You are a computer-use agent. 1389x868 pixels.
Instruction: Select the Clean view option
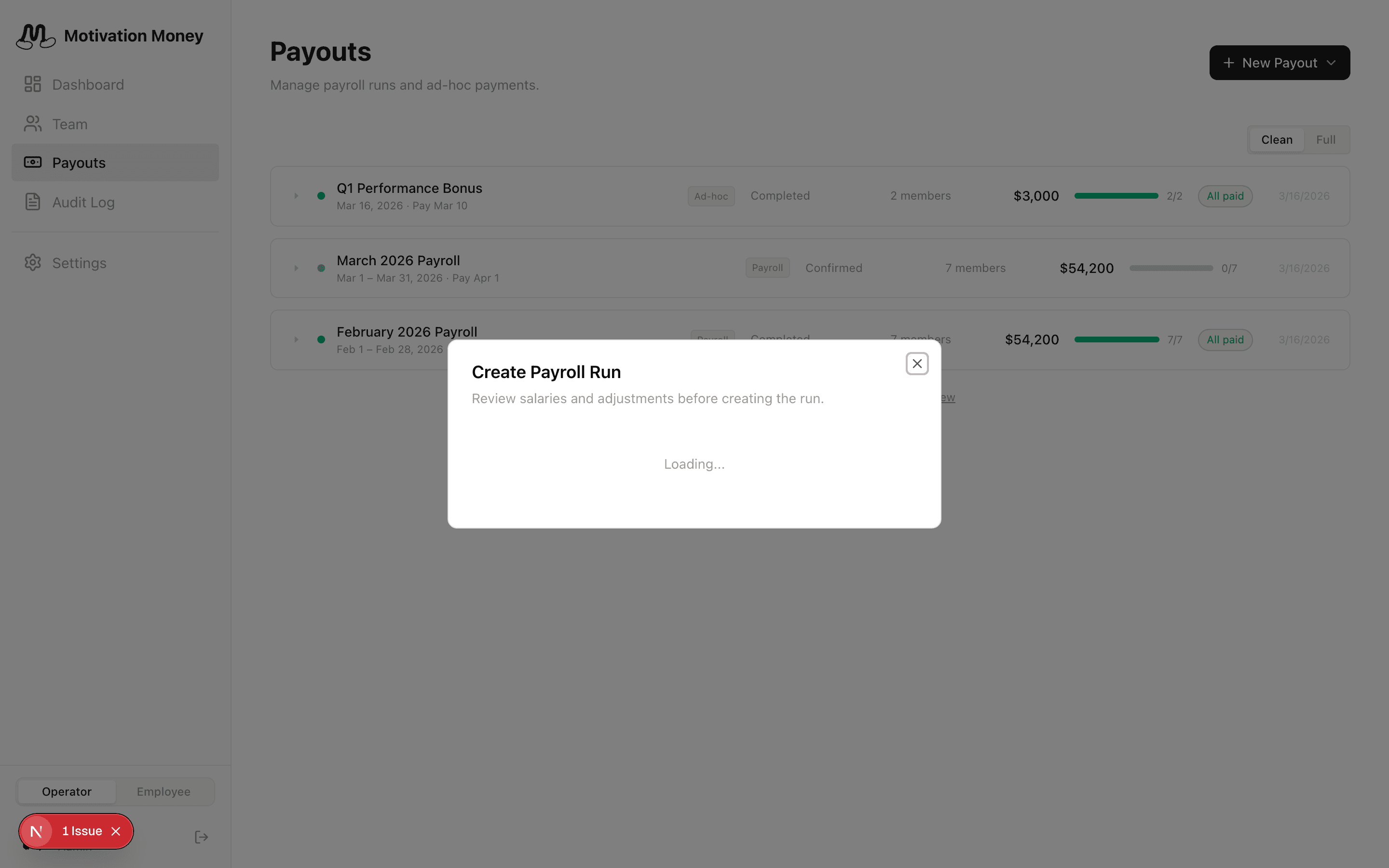1277,140
